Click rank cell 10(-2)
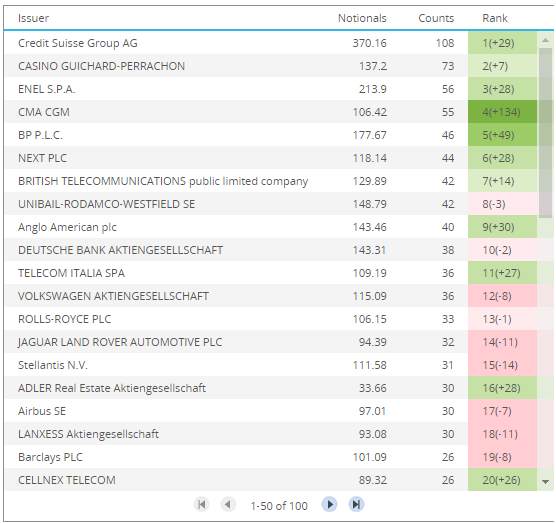 502,250
